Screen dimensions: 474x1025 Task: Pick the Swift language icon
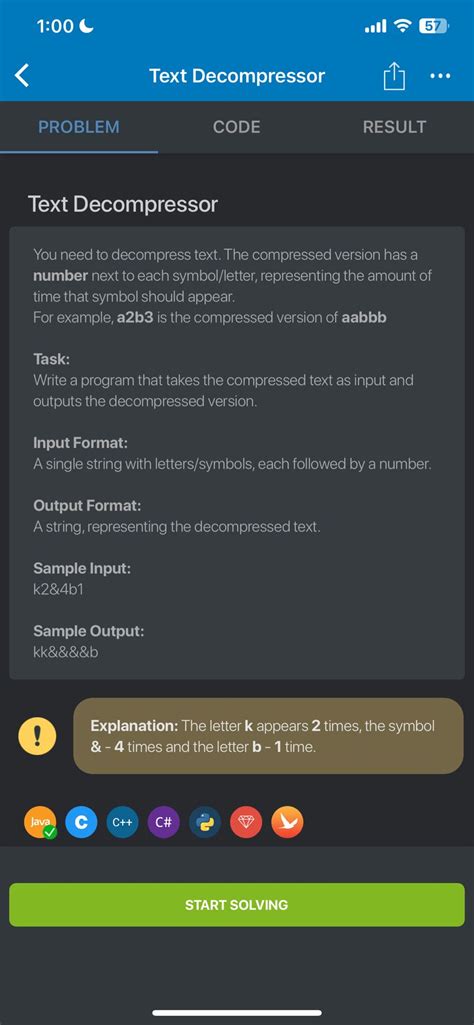[288, 822]
